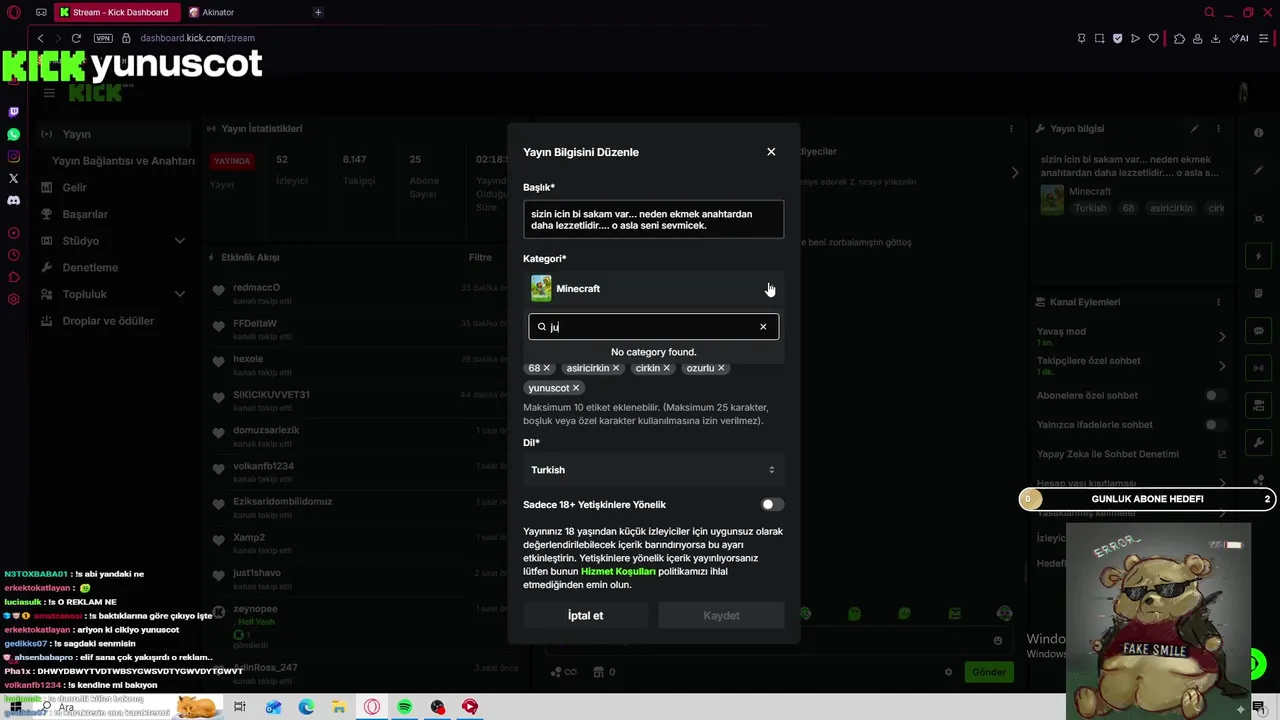The width and height of the screenshot is (1280, 720).
Task: Edit the Başlık stream title field
Action: coord(653,219)
